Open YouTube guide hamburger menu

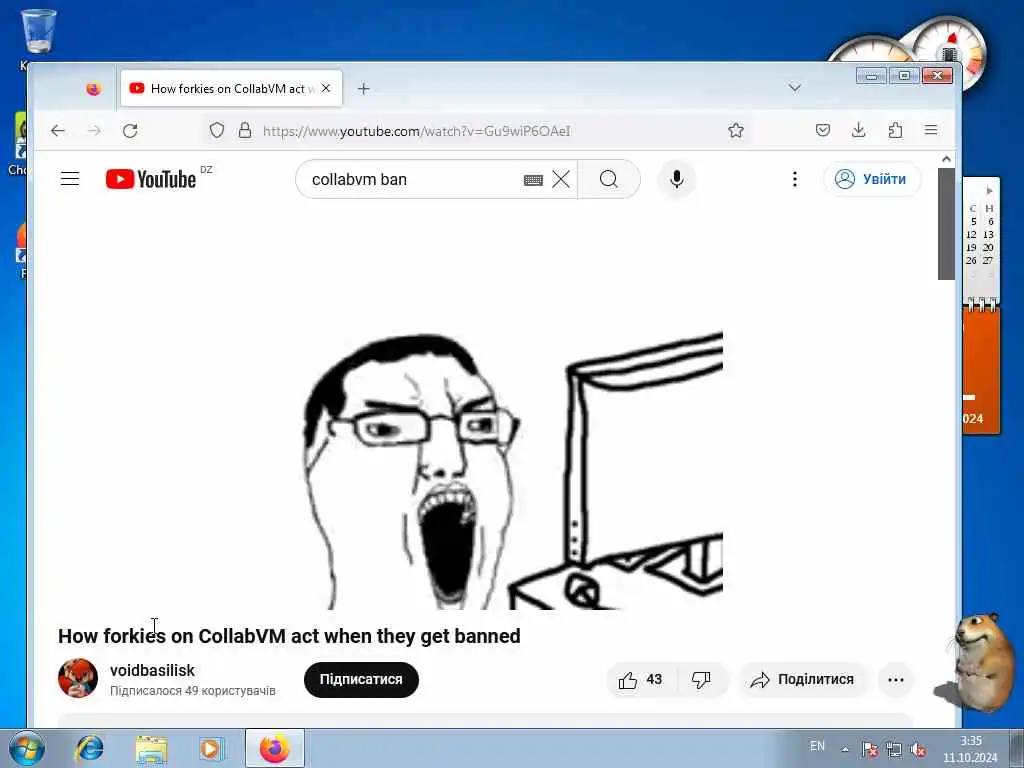point(70,179)
